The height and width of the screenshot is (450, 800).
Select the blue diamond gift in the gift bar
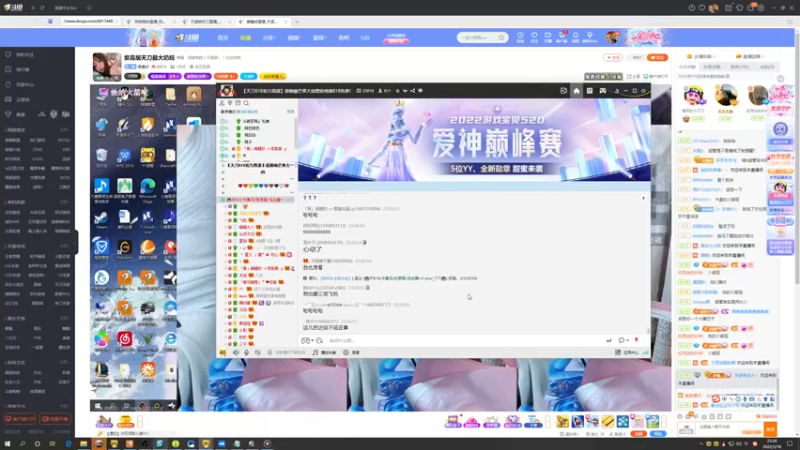512,421
